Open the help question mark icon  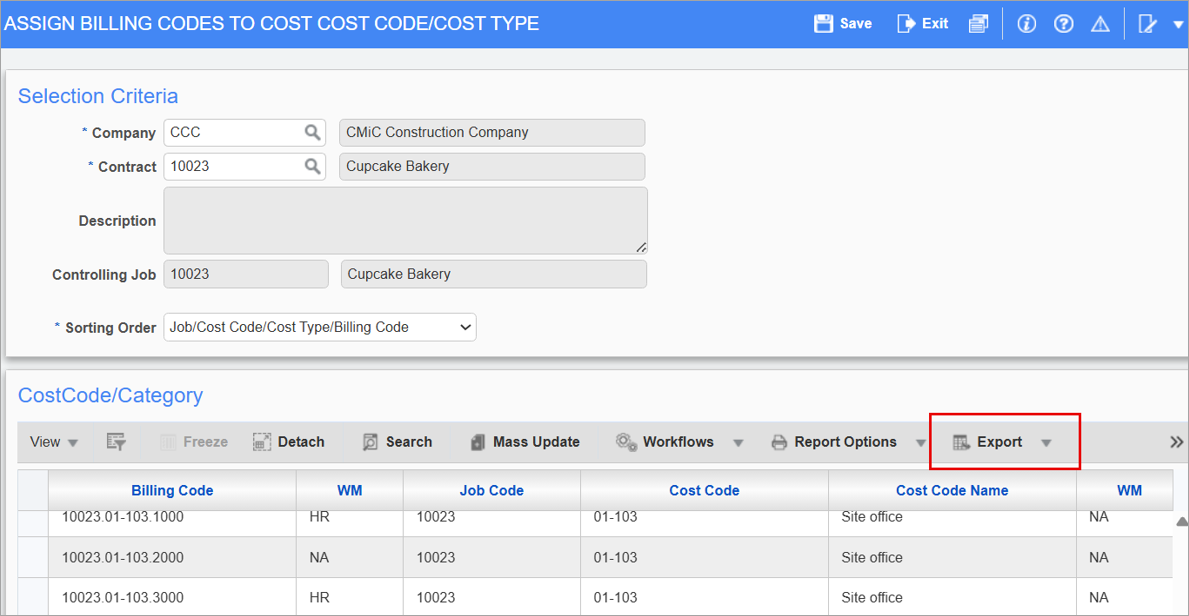point(1063,23)
